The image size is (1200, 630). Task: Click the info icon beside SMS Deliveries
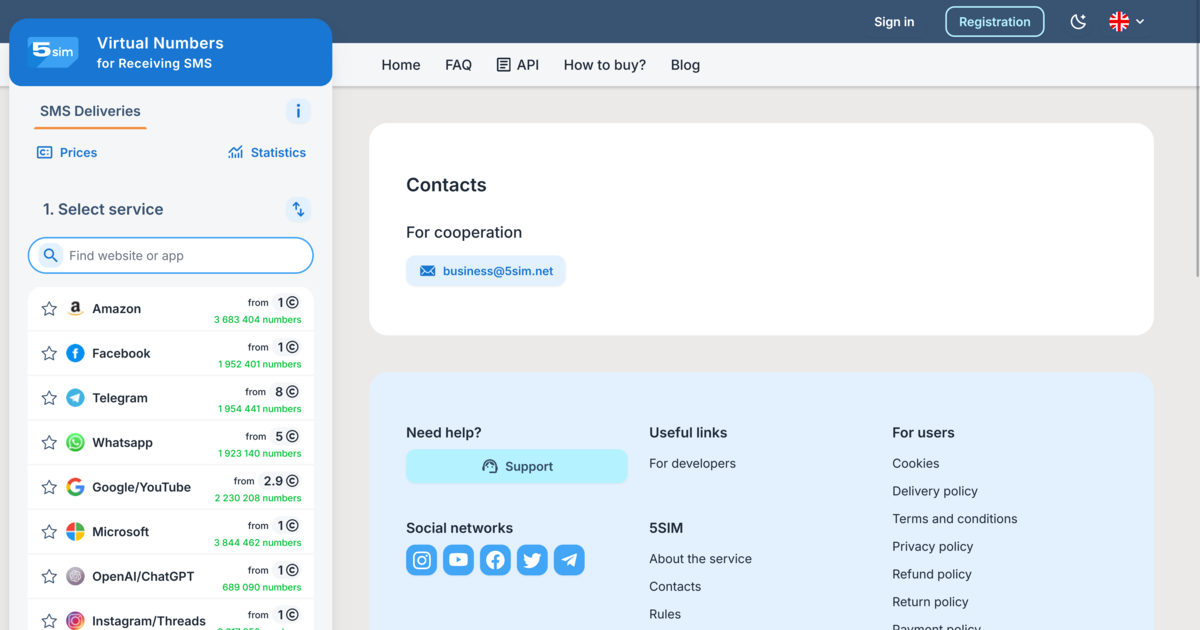tap(298, 111)
